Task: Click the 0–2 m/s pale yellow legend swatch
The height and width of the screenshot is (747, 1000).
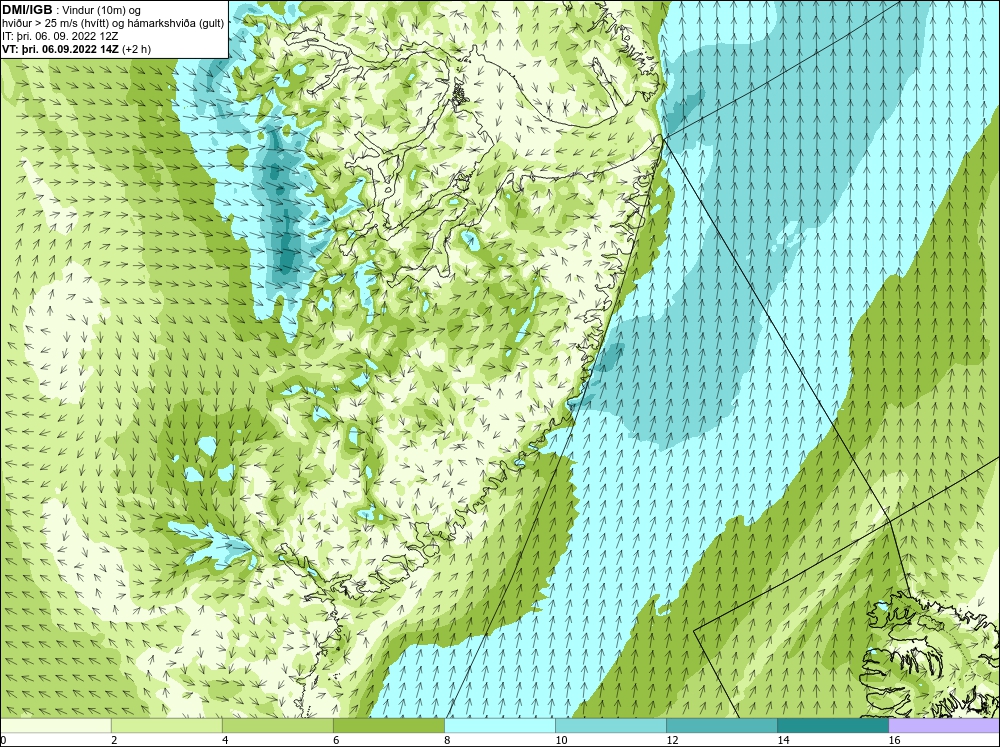Action: point(56,725)
